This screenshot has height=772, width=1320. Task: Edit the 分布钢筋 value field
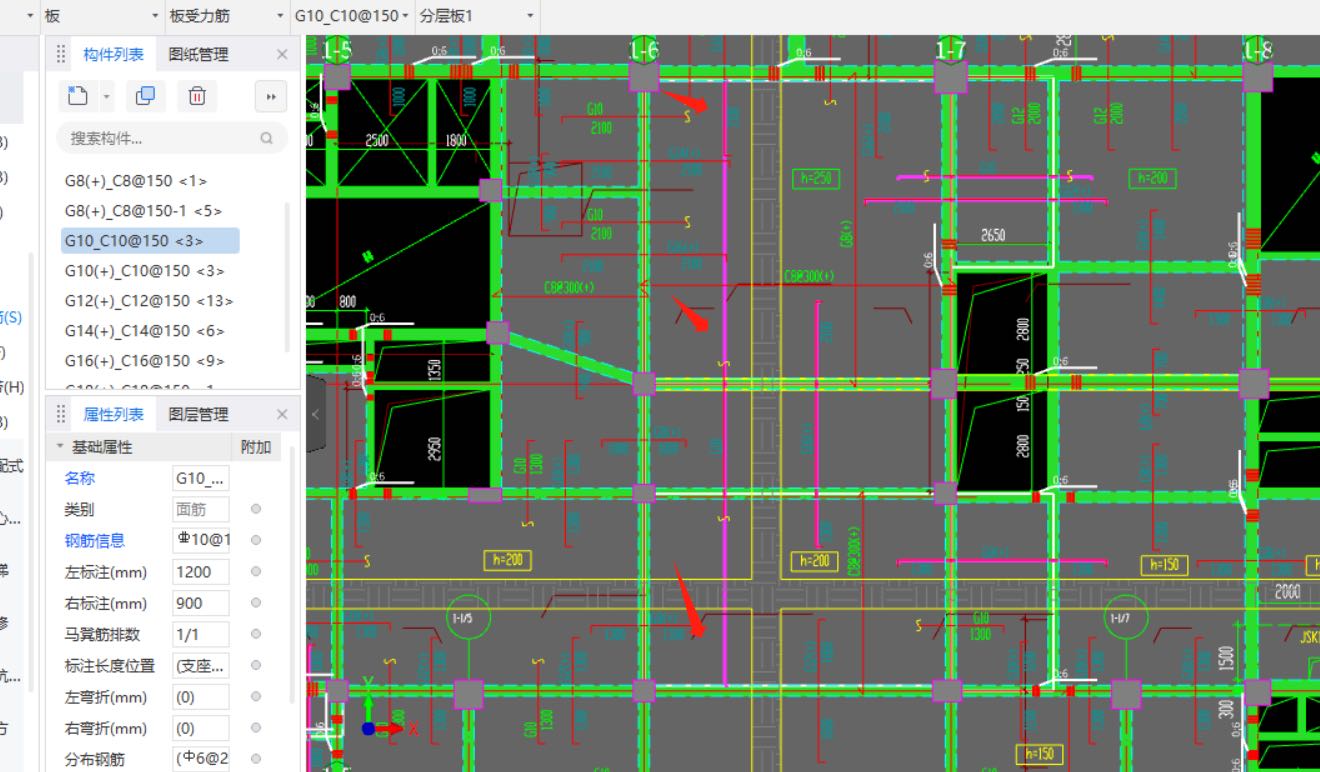pos(201,759)
